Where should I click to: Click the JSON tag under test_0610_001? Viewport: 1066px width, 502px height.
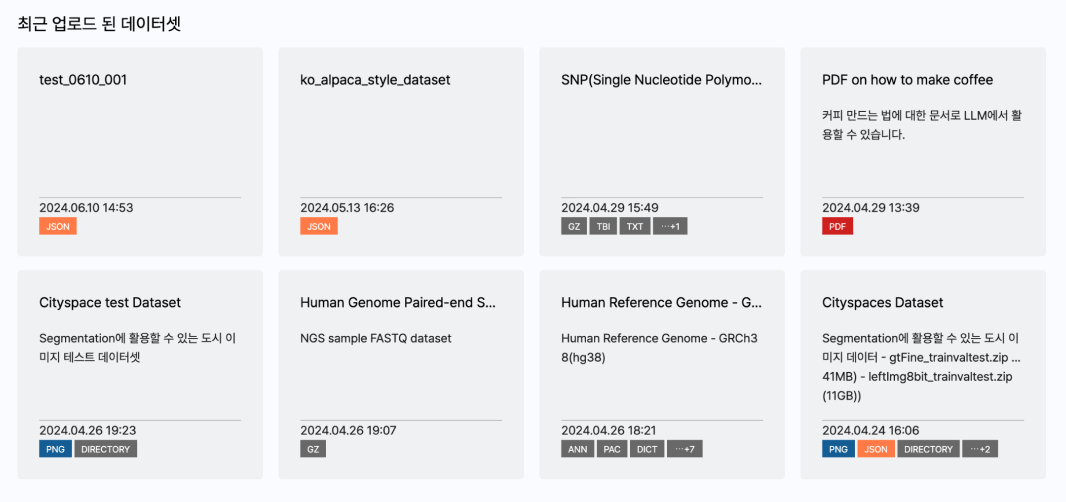(58, 227)
